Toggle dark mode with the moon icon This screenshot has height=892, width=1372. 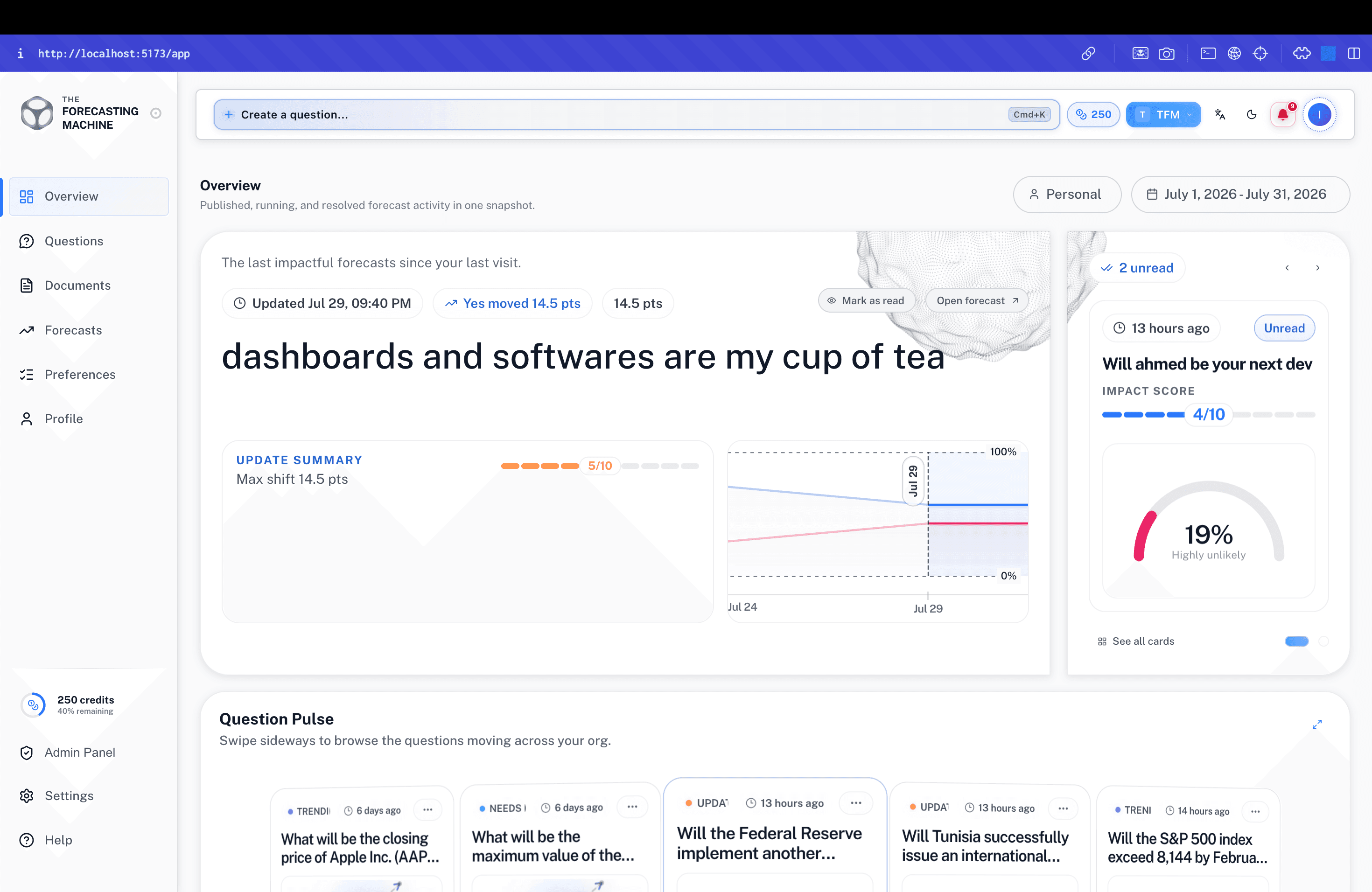coord(1252,115)
